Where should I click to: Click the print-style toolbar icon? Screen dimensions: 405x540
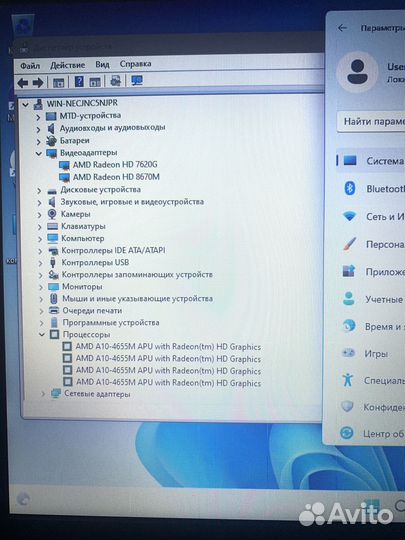[x=115, y=81]
